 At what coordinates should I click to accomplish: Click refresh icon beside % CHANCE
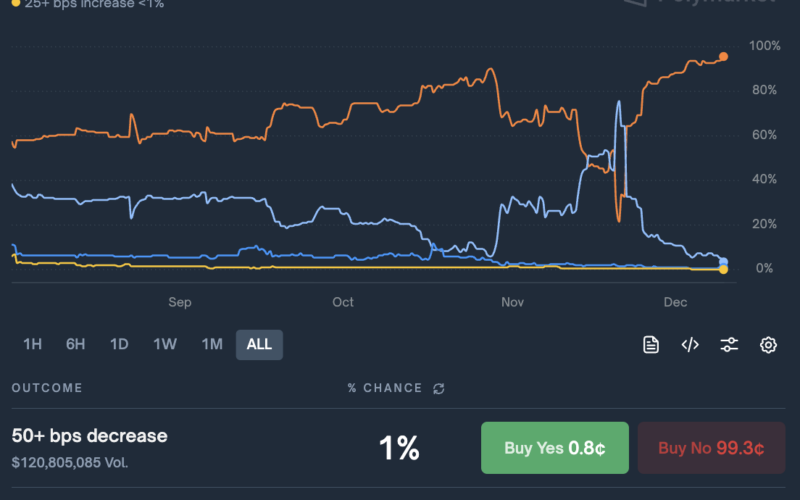438,388
